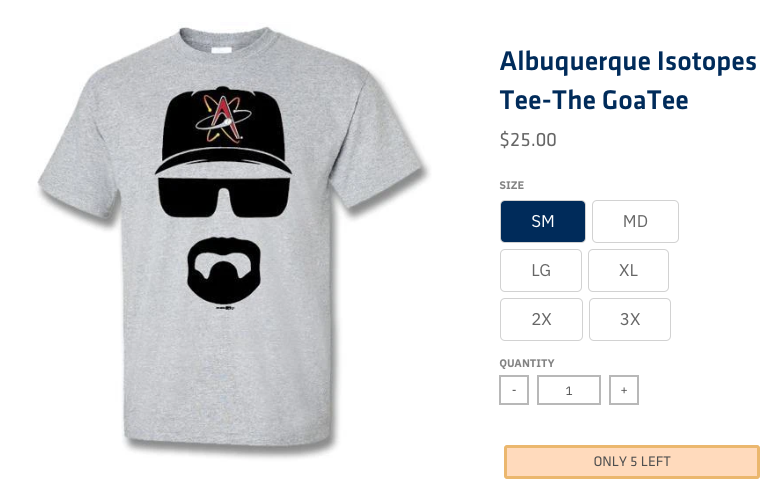
Task: Click the black sunglasses graphic on the shirt
Action: [224, 197]
